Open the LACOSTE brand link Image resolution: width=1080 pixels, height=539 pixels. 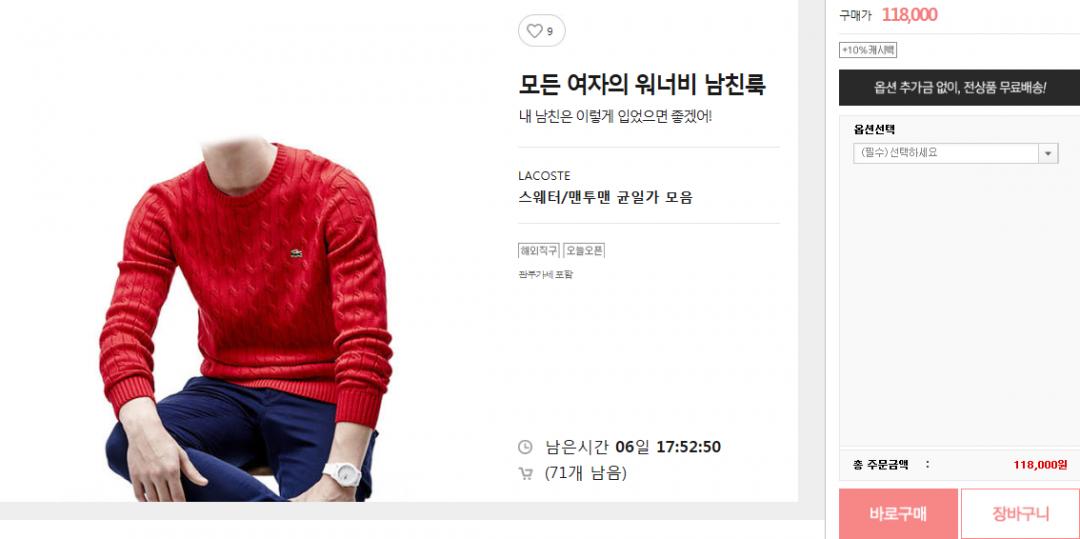pos(544,176)
